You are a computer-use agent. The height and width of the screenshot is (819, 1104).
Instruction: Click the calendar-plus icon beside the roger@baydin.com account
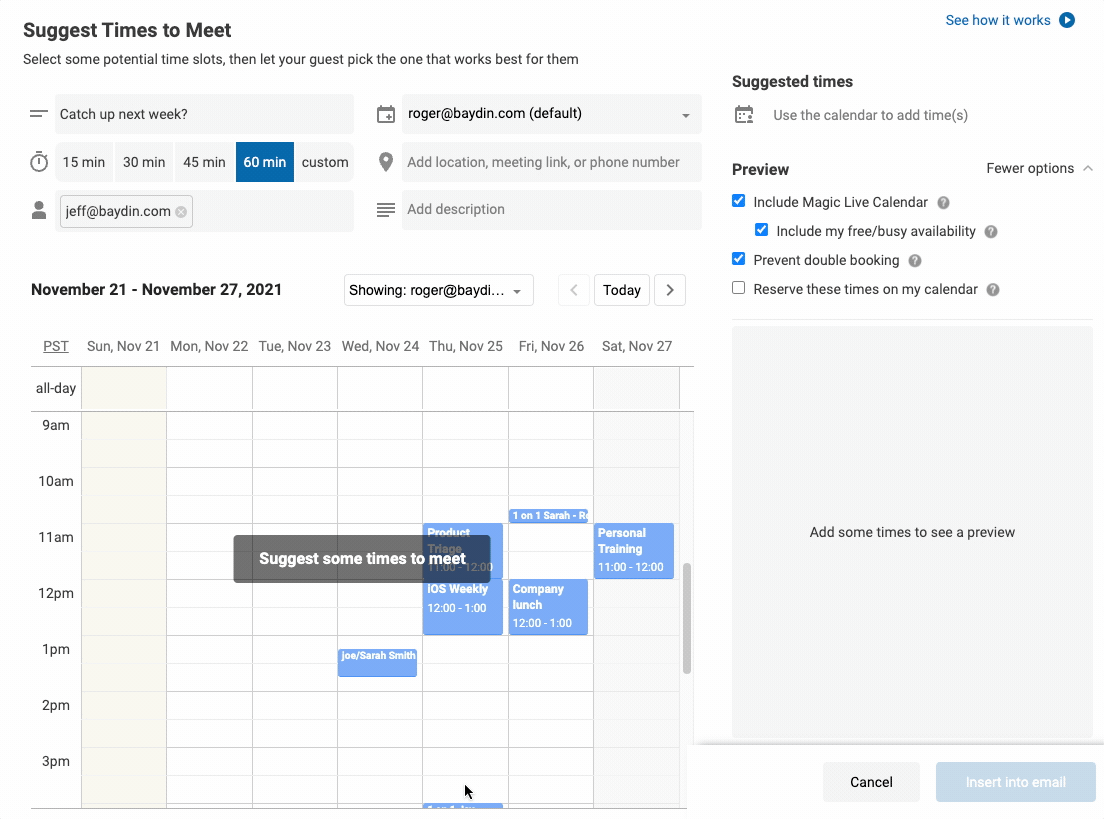pyautogui.click(x=386, y=114)
